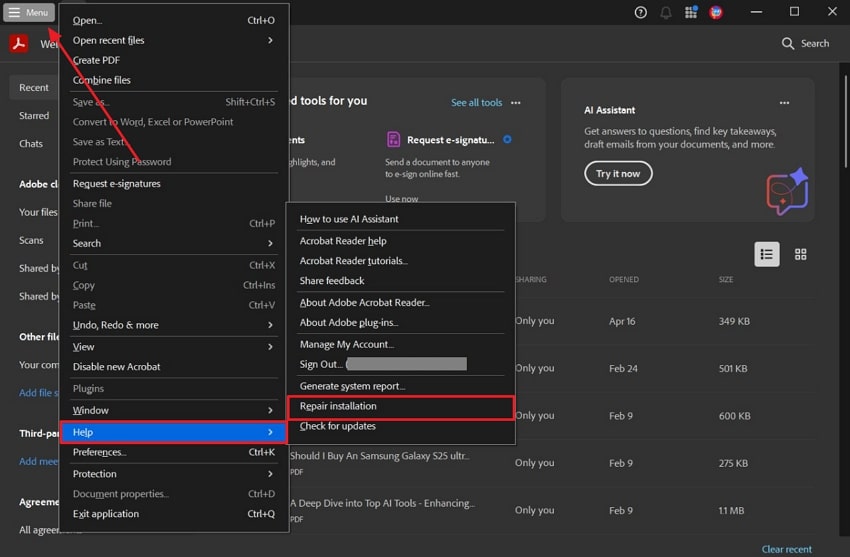Open How to use AI Assistant

(401, 219)
